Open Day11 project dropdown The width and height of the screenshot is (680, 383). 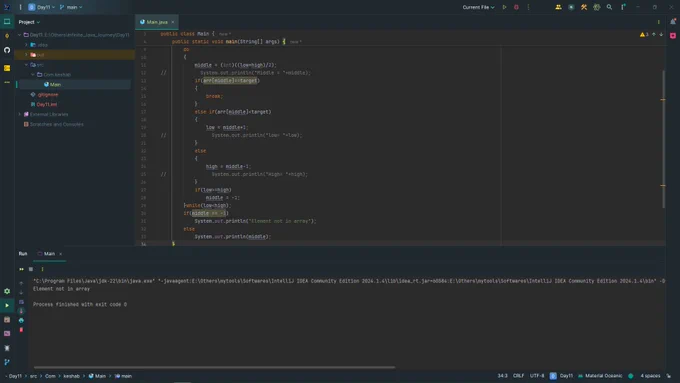coord(42,7)
